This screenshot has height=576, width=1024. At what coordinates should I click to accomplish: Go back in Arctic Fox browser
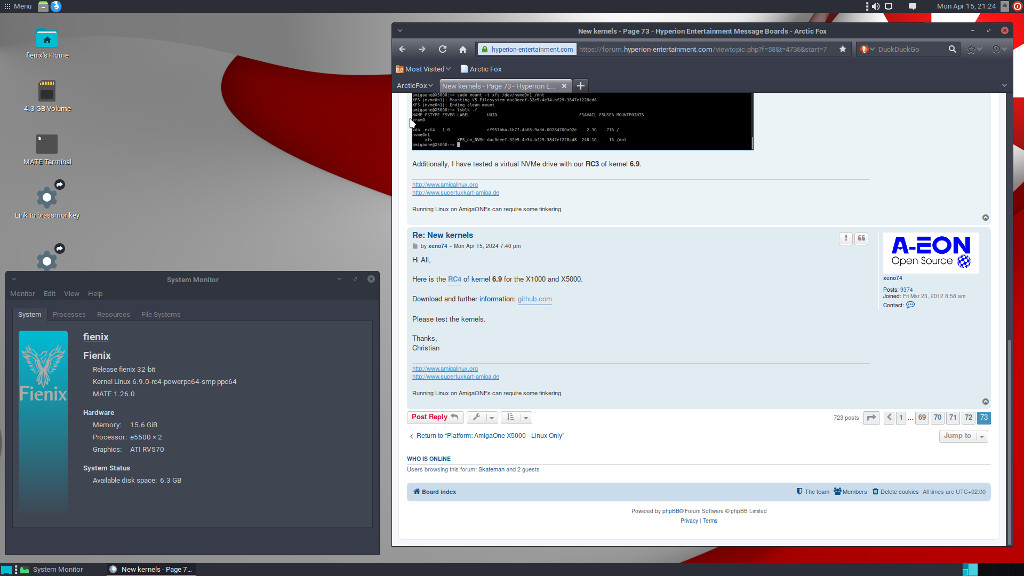402,49
